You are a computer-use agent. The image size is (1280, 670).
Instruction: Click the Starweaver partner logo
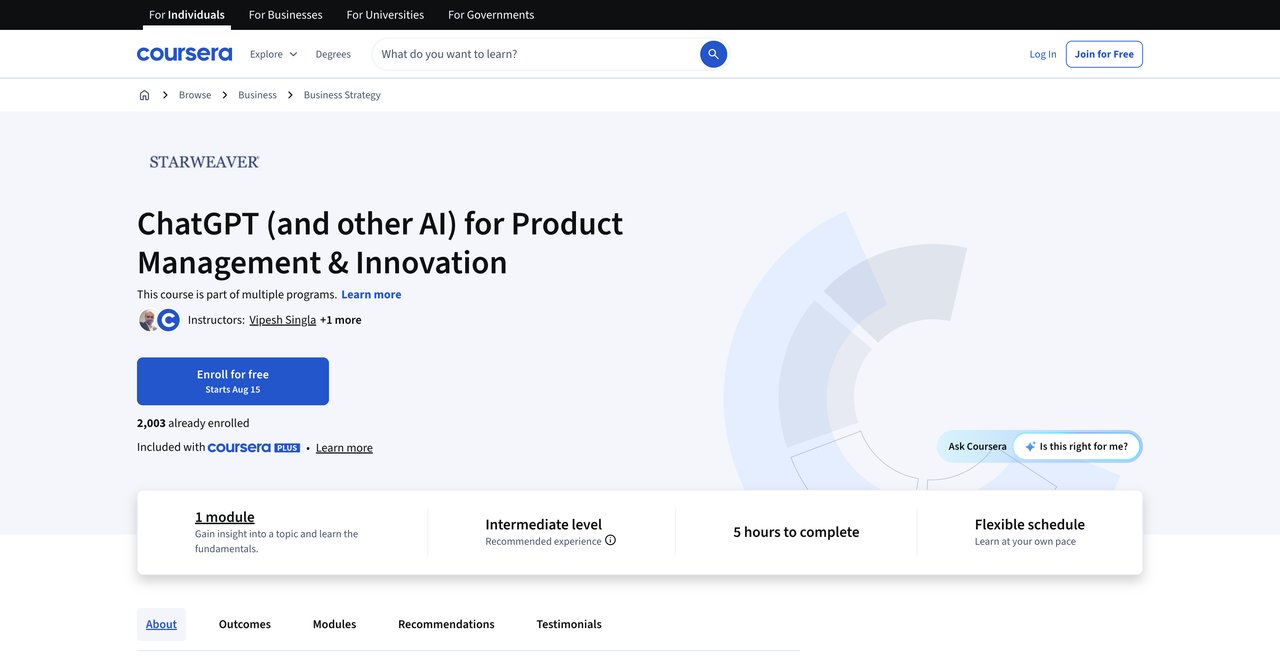click(x=205, y=161)
